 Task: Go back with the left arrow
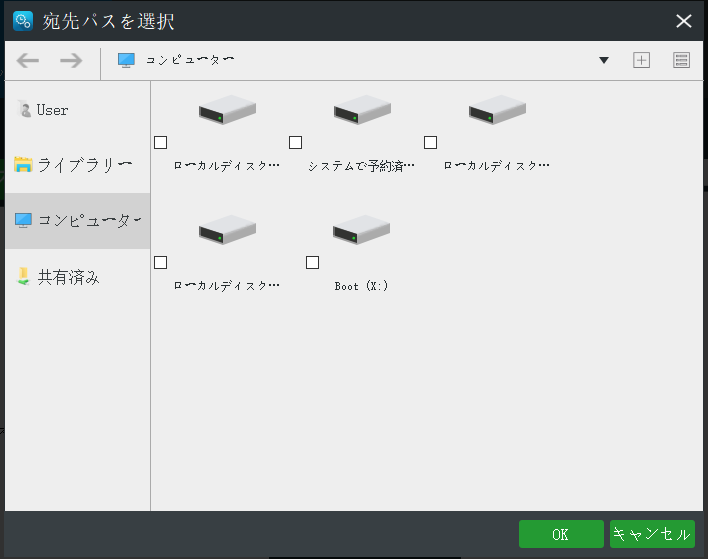[28, 61]
